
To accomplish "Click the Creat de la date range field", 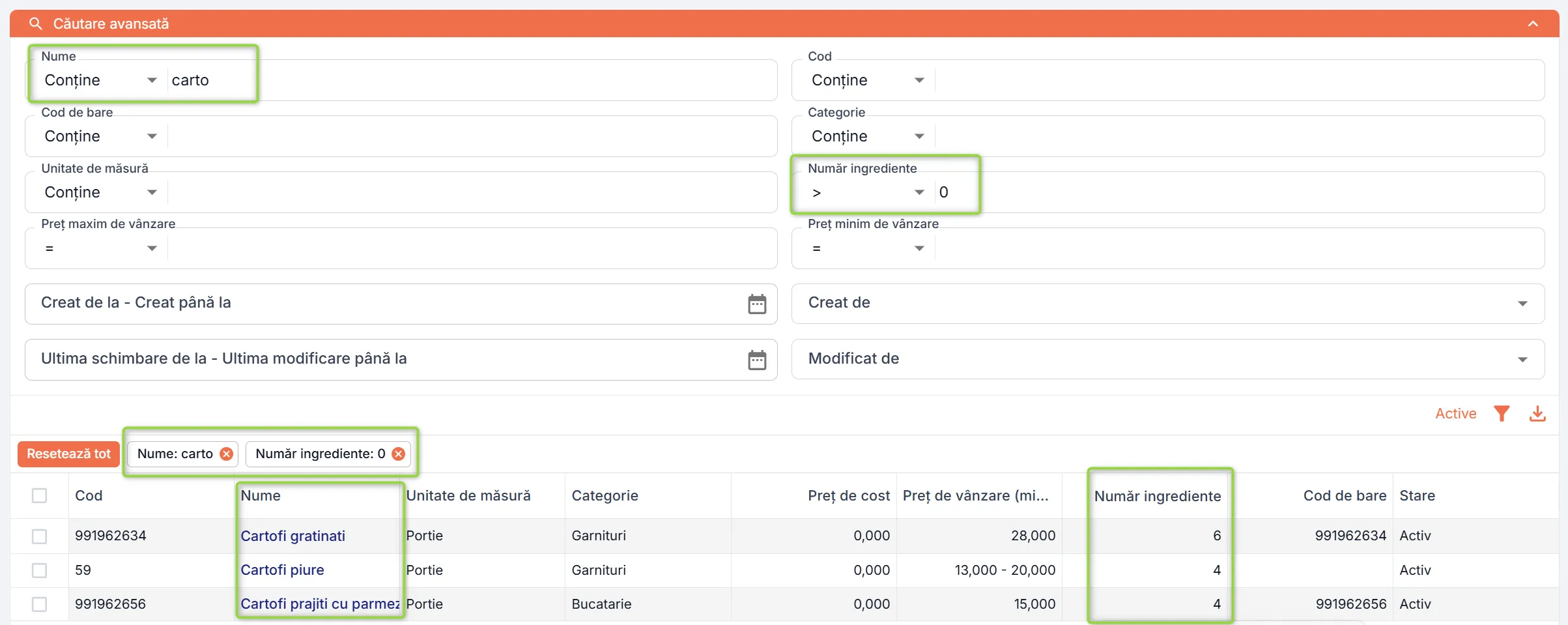I will [401, 304].
